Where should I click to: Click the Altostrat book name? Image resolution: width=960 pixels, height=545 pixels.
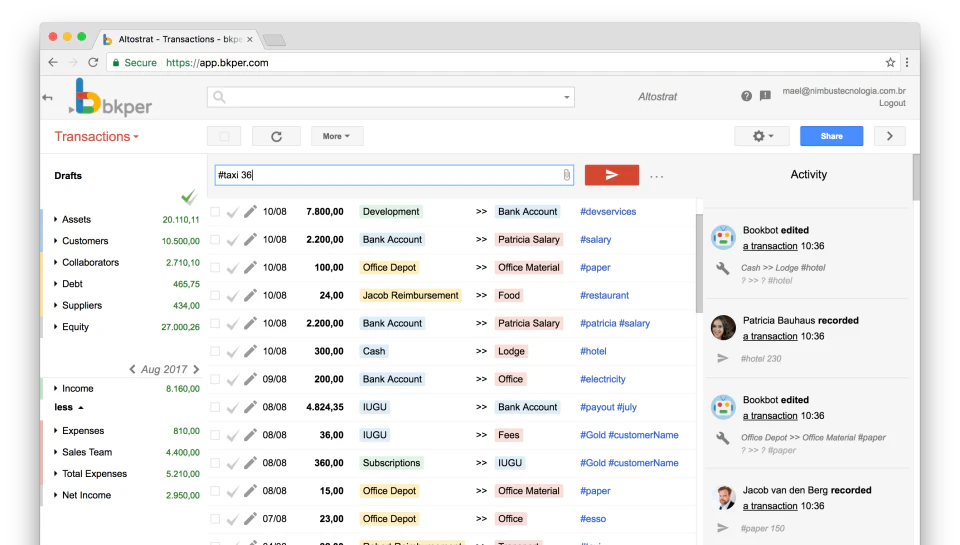tap(657, 96)
